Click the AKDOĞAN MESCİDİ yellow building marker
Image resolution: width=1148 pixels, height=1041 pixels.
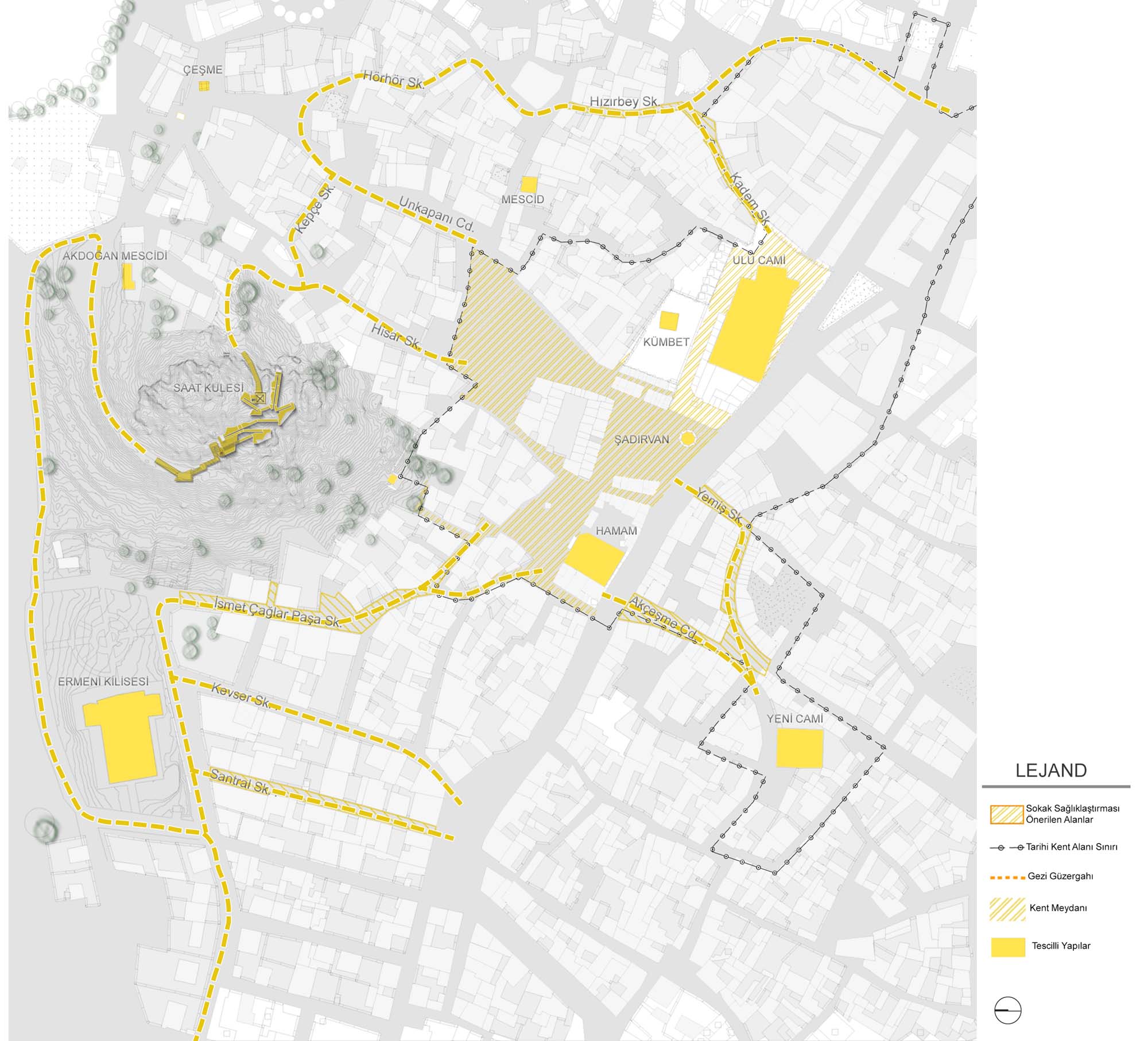click(x=129, y=277)
